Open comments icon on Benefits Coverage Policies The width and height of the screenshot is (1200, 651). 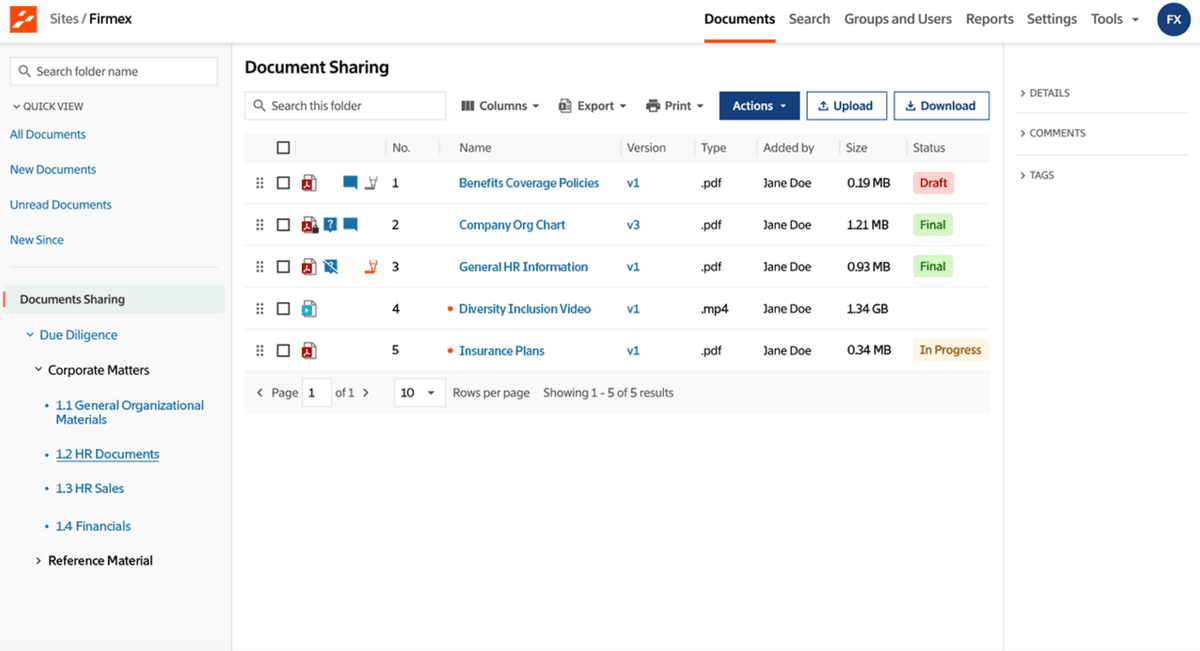pos(352,182)
